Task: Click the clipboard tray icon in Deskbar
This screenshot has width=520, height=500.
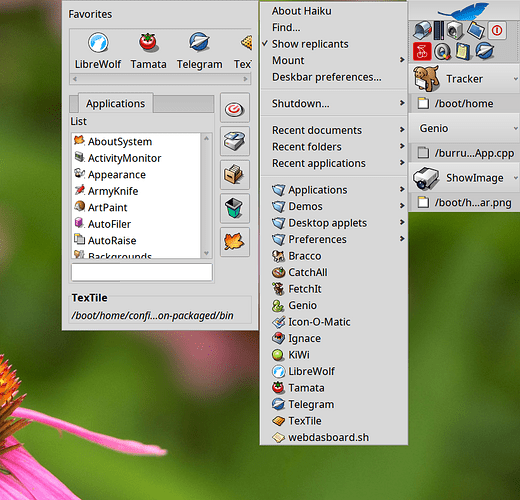Action: (464, 51)
